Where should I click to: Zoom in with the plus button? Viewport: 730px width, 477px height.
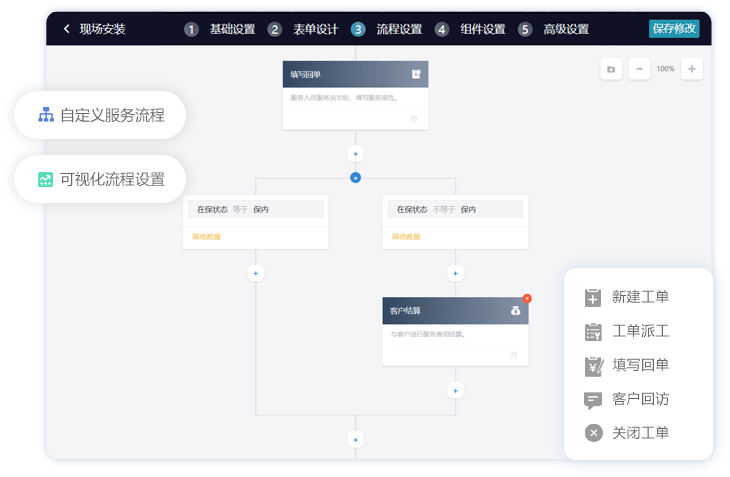point(692,69)
